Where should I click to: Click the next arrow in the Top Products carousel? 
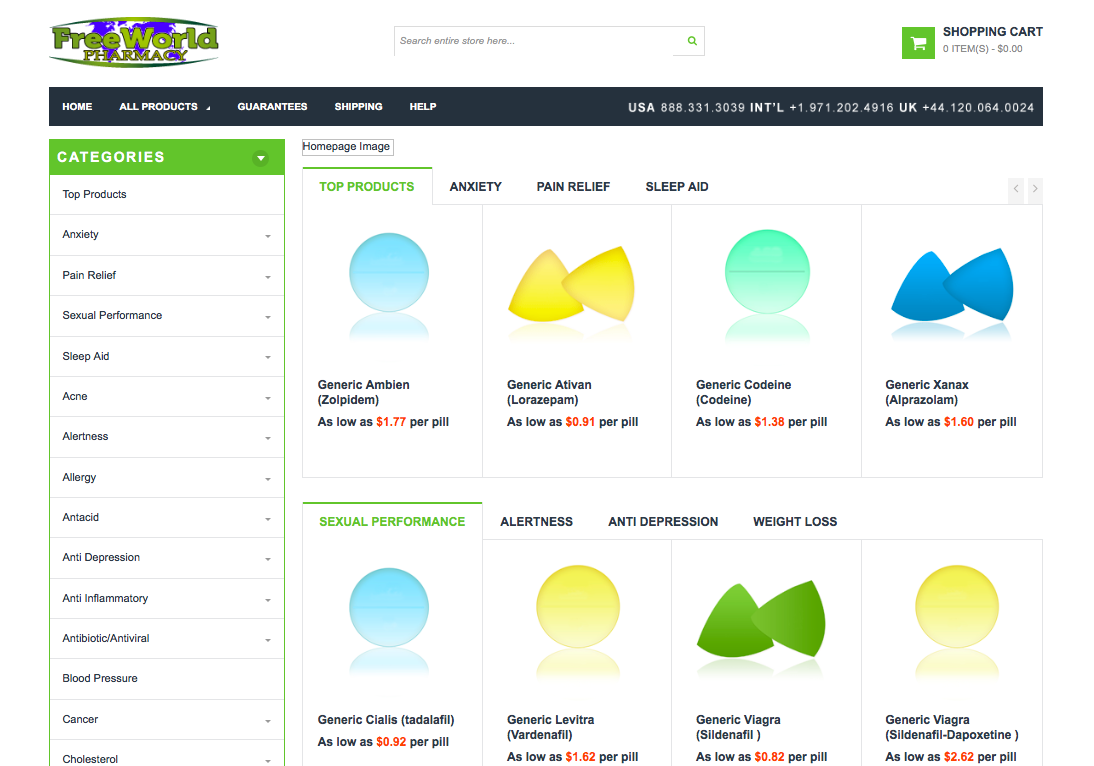click(x=1035, y=188)
